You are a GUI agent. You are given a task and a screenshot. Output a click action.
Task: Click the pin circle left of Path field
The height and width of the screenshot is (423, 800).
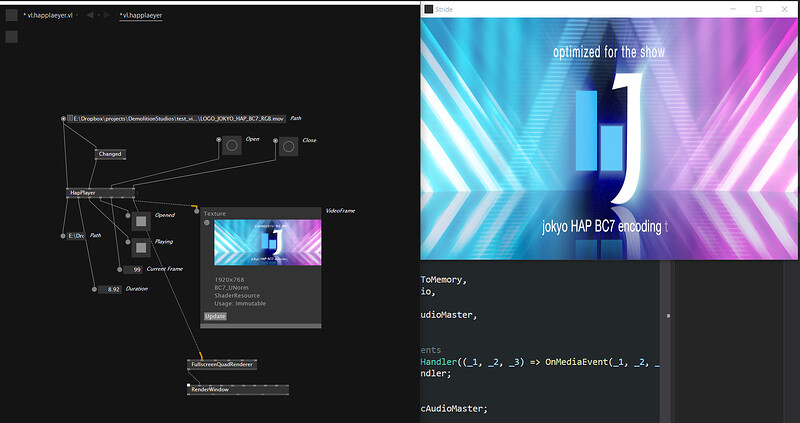63,118
